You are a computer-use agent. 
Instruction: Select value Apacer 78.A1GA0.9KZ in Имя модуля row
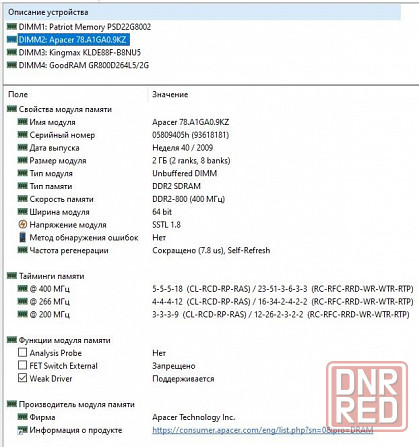[x=191, y=122]
